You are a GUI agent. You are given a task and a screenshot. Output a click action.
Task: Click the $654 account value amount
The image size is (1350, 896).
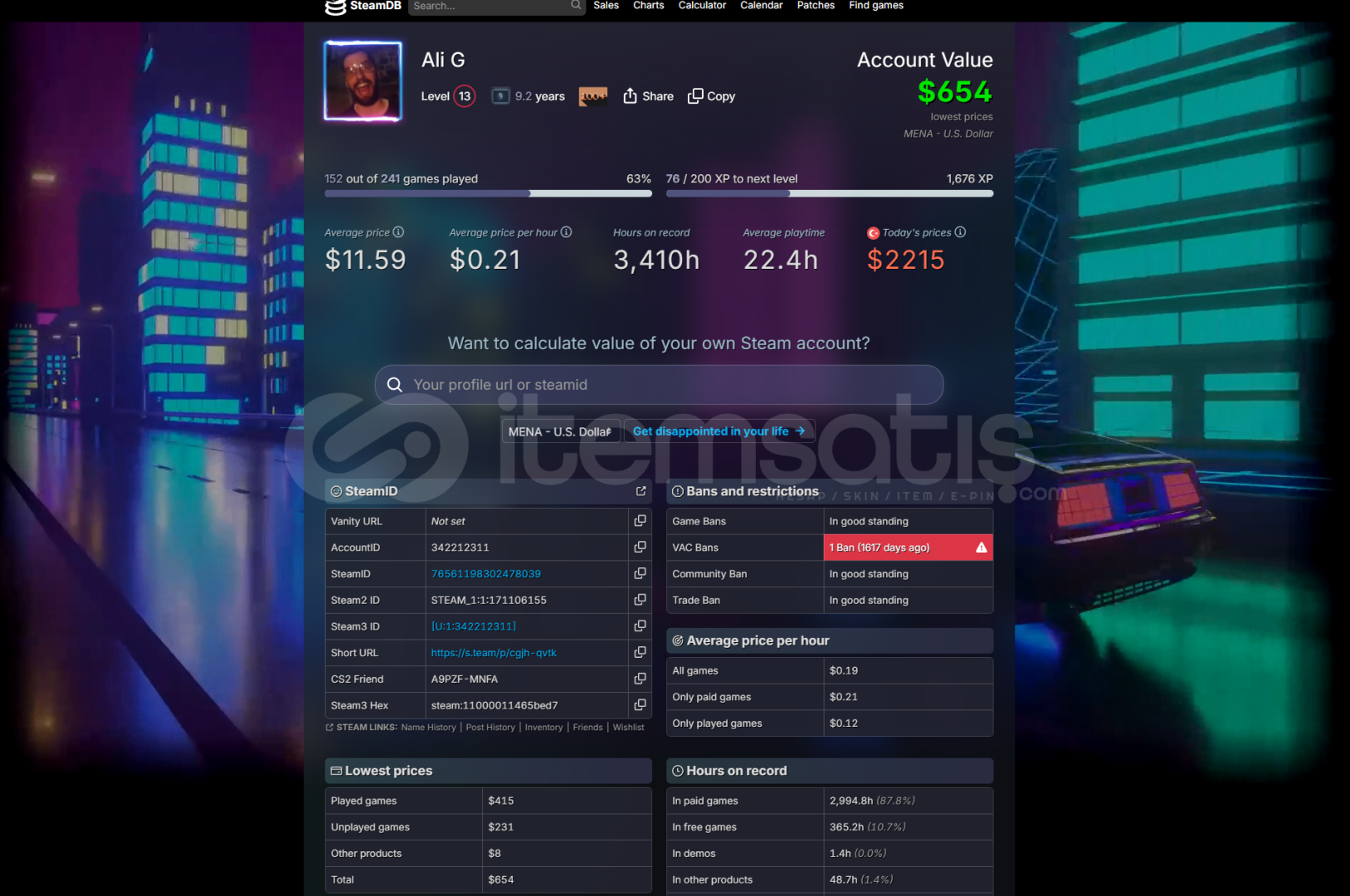tap(955, 91)
